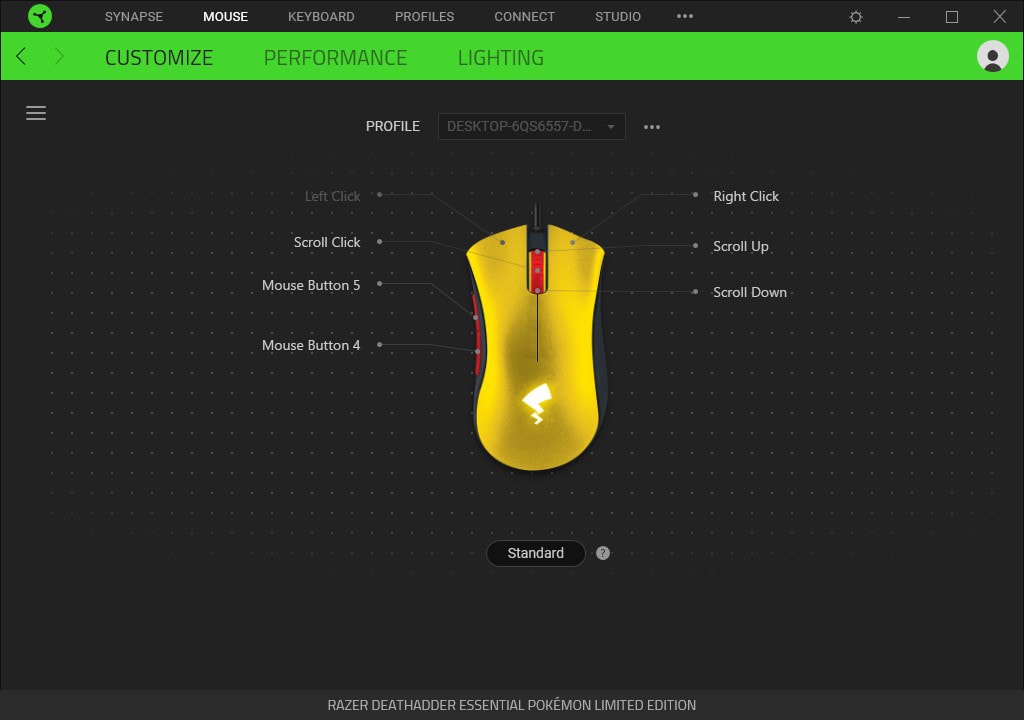1024x720 pixels.
Task: Select the Mouse Button 4 assignment
Action: [x=311, y=345]
